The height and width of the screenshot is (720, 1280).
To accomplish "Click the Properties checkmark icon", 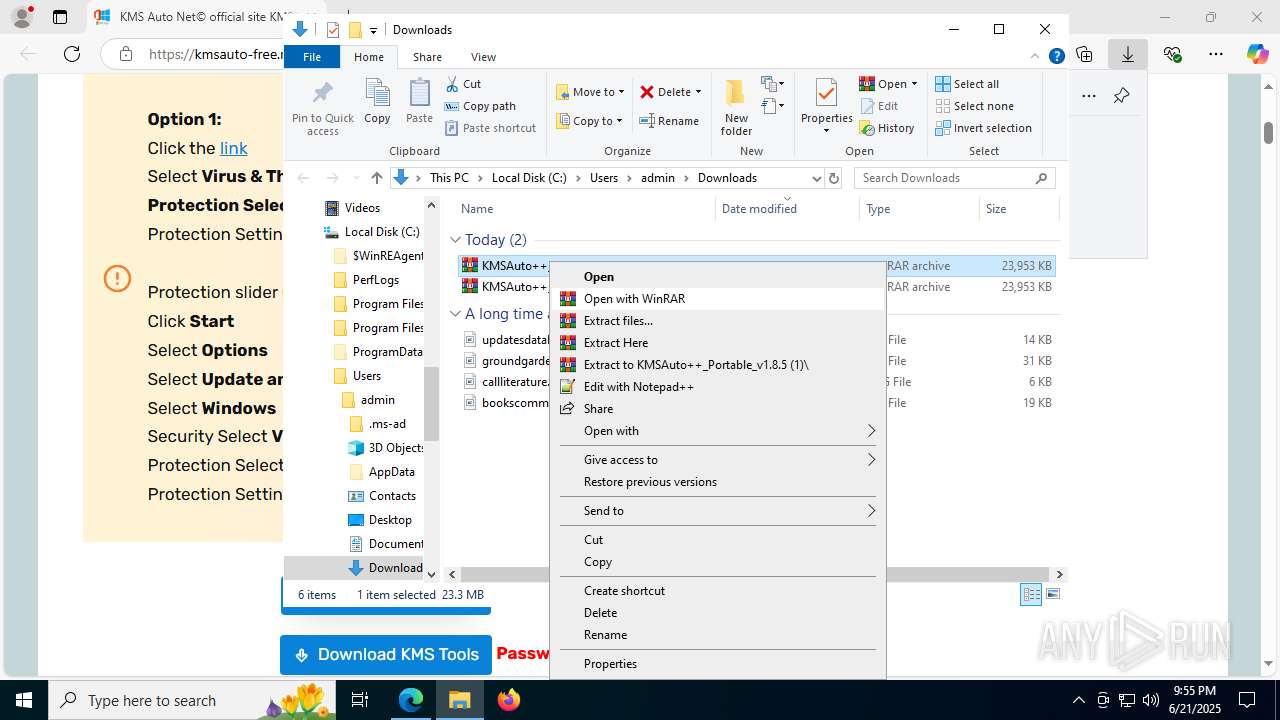I will pyautogui.click(x=826, y=95).
